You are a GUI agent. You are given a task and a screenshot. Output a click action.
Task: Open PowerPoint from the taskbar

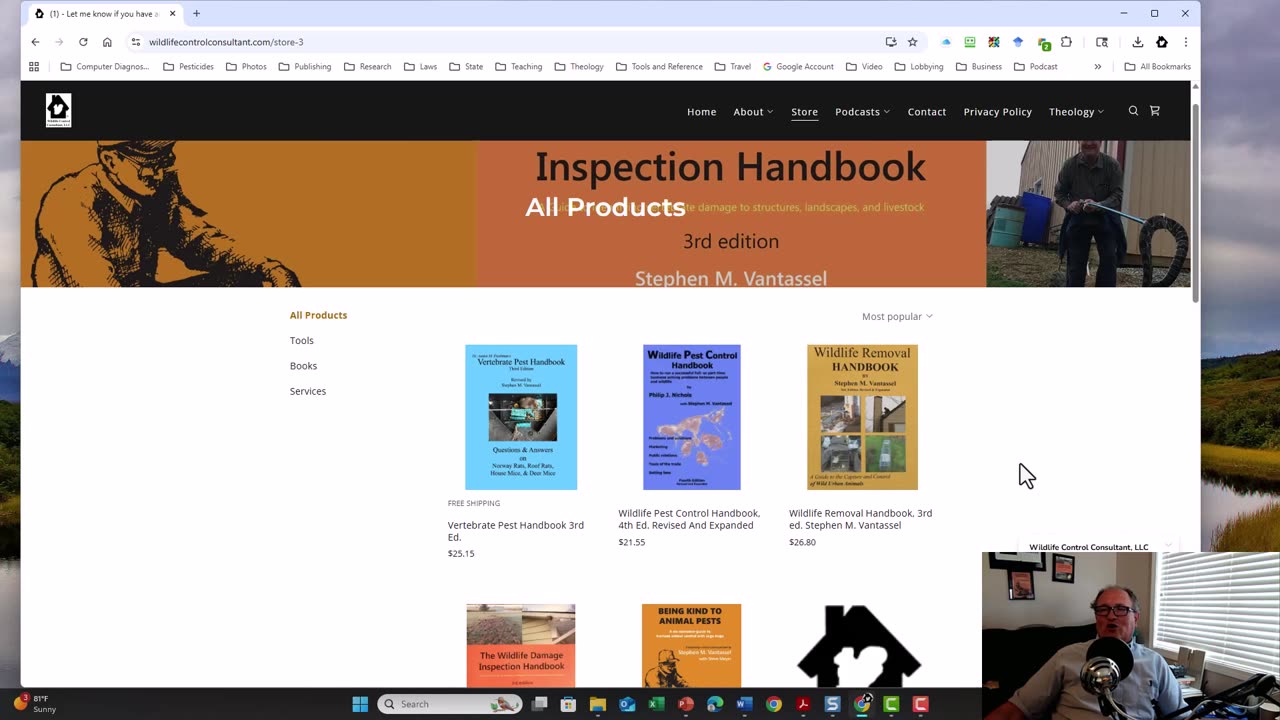(x=686, y=704)
